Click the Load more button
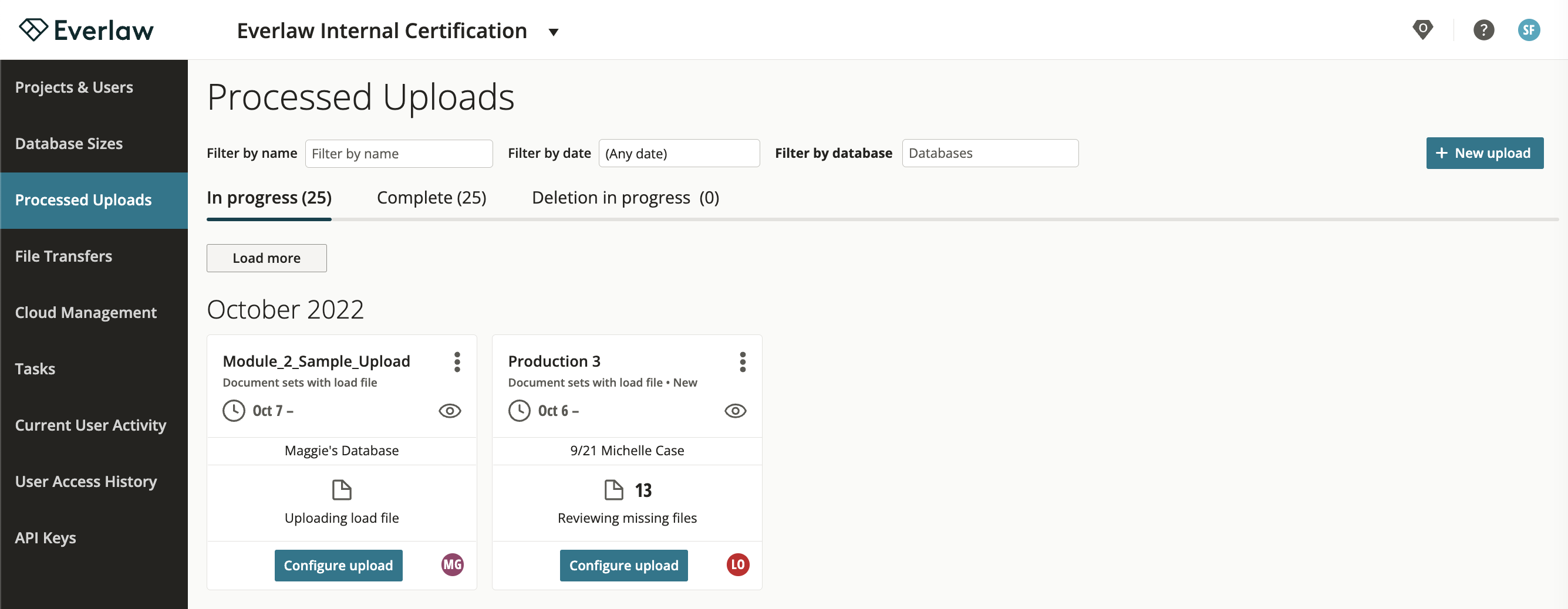 pyautogui.click(x=267, y=258)
